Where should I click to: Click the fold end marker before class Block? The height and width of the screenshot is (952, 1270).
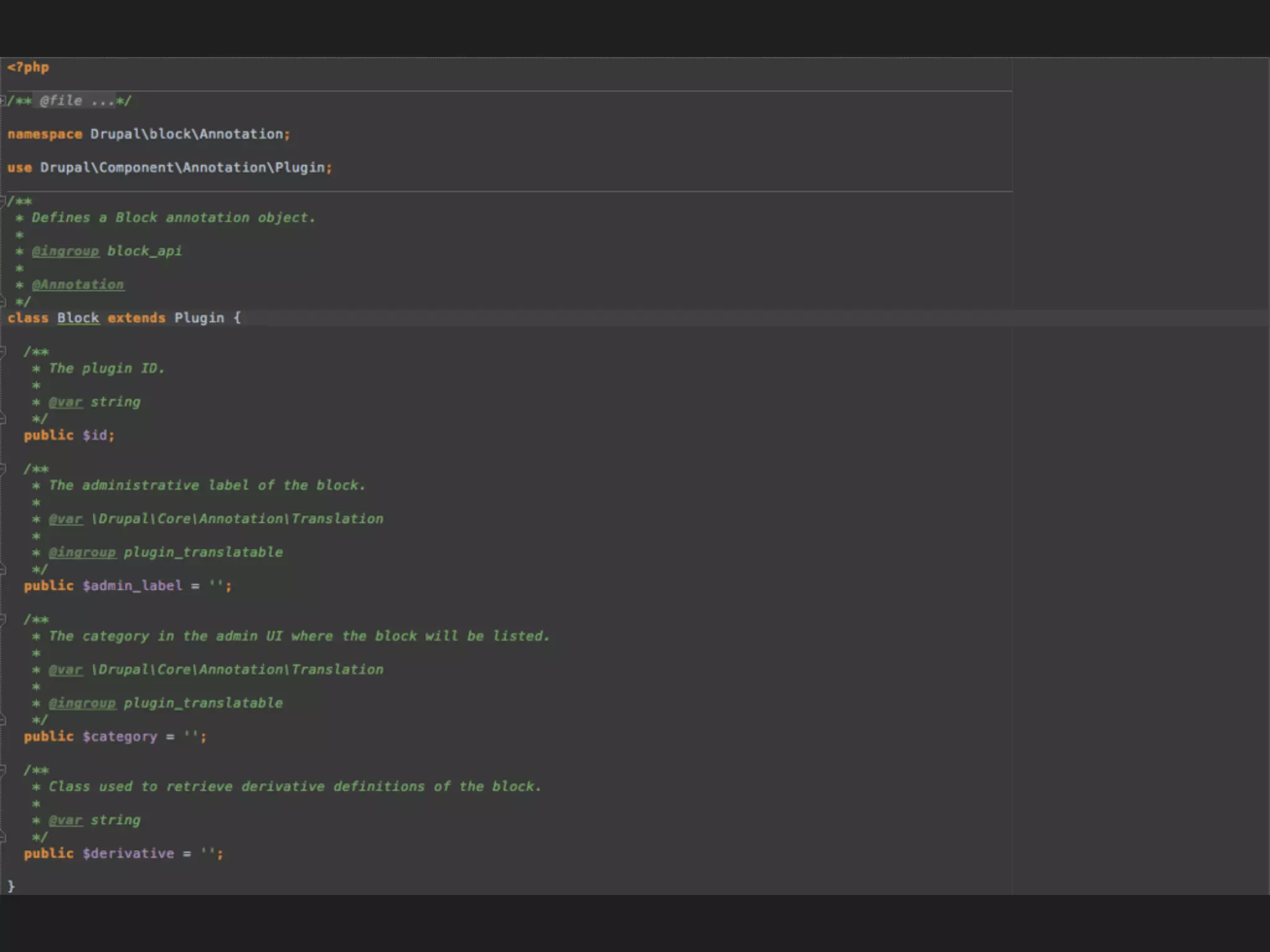pyautogui.click(x=3, y=302)
